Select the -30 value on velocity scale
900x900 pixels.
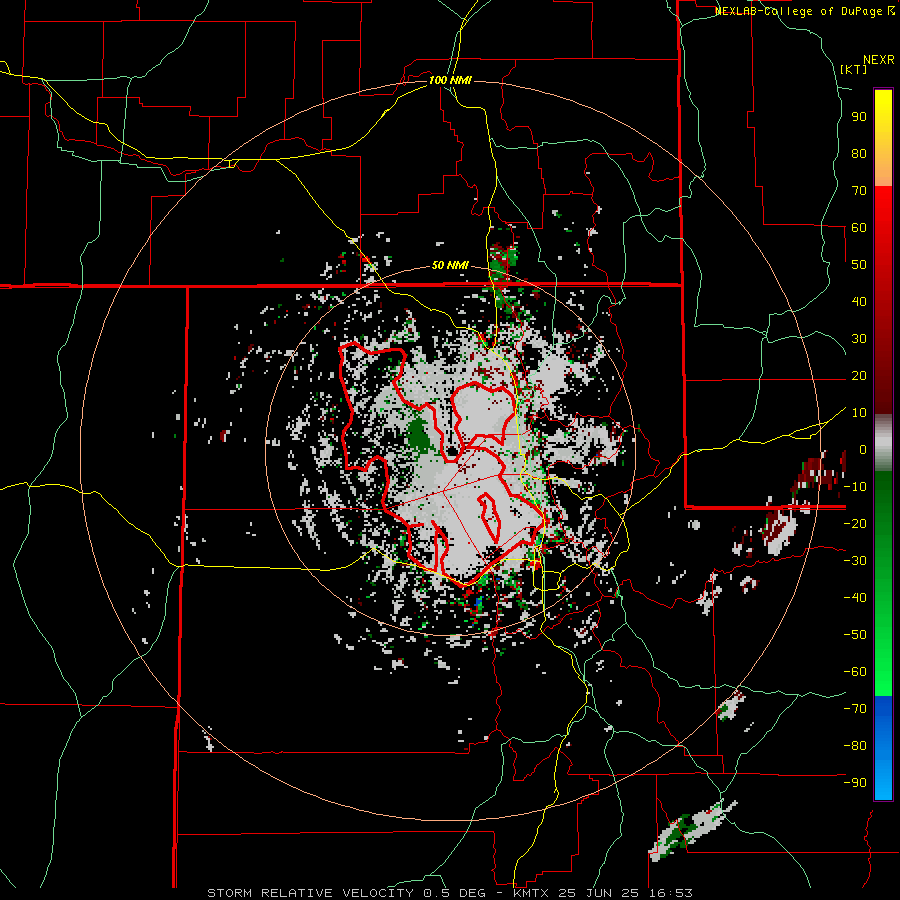click(x=855, y=561)
